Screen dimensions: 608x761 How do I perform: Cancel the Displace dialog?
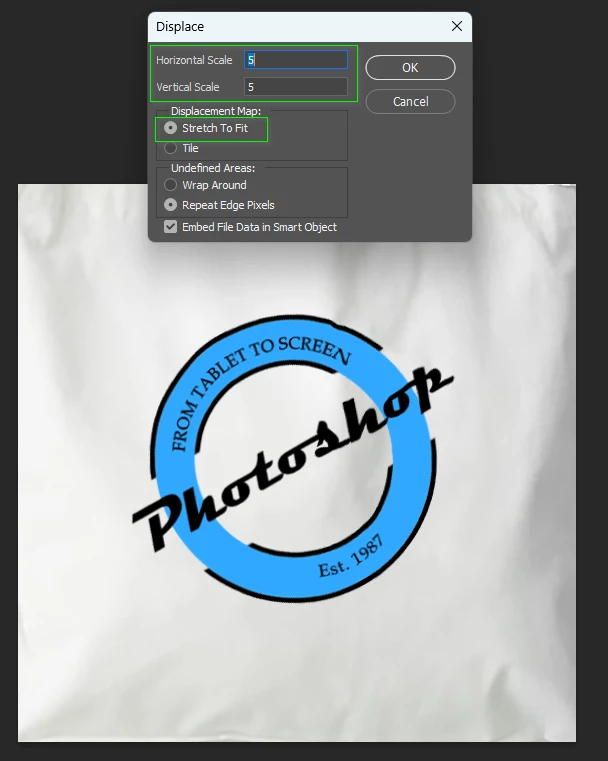tap(410, 101)
